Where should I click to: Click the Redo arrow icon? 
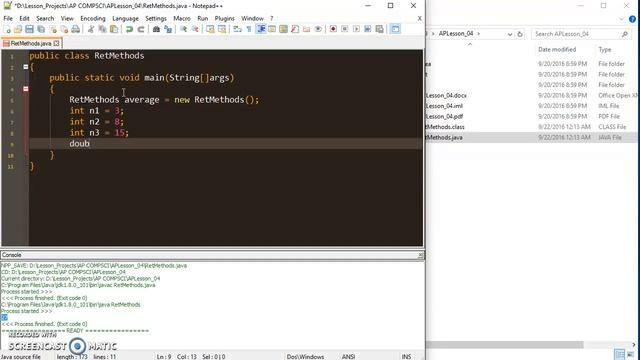point(141,29)
